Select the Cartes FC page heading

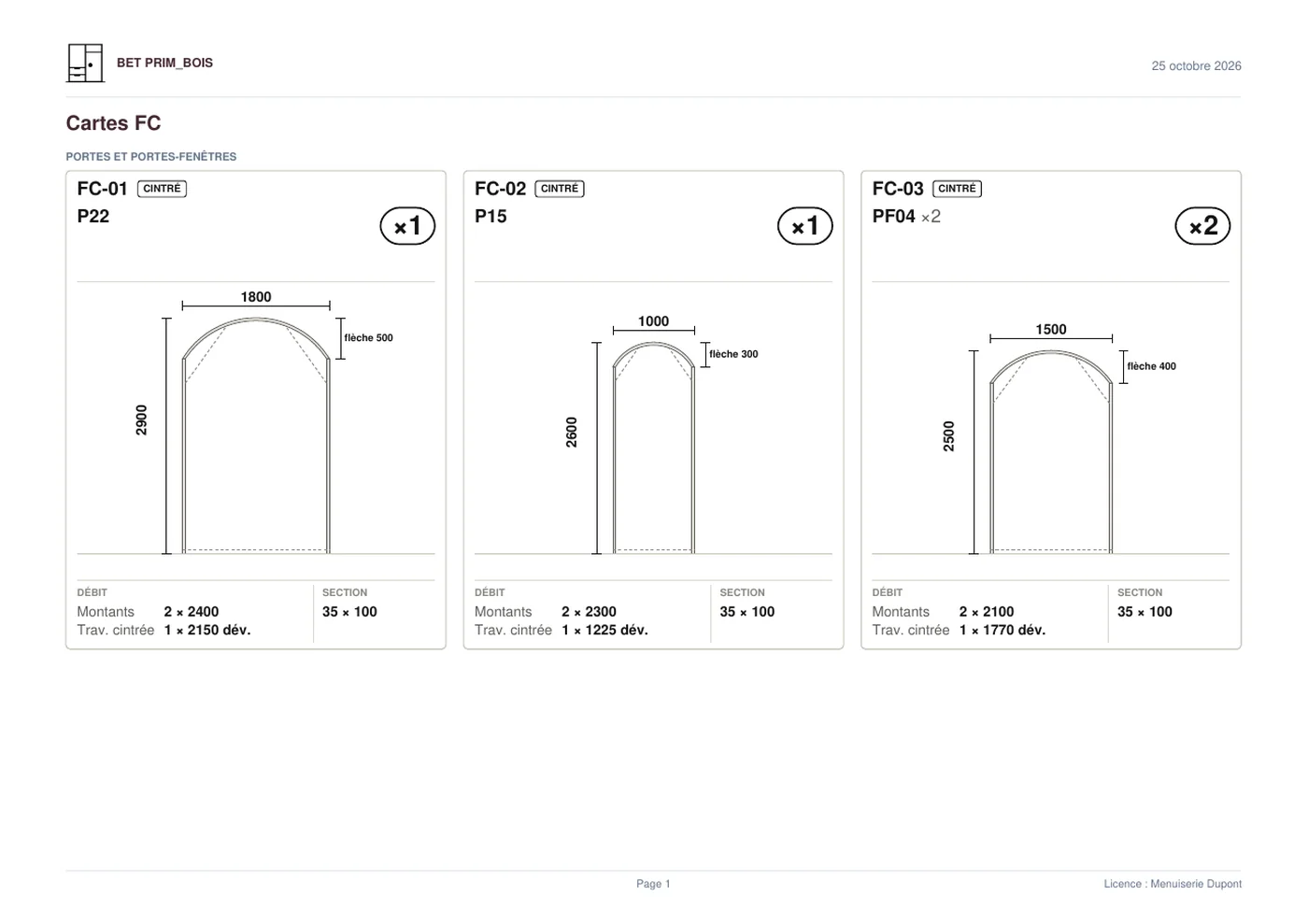[113, 123]
